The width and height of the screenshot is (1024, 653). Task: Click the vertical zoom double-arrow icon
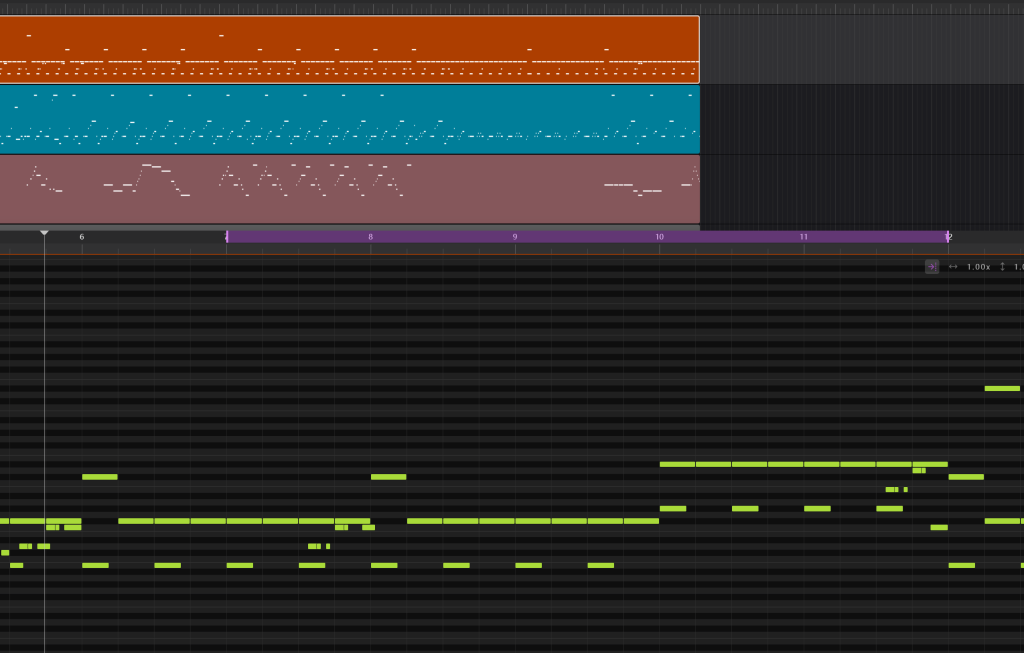pos(1002,267)
